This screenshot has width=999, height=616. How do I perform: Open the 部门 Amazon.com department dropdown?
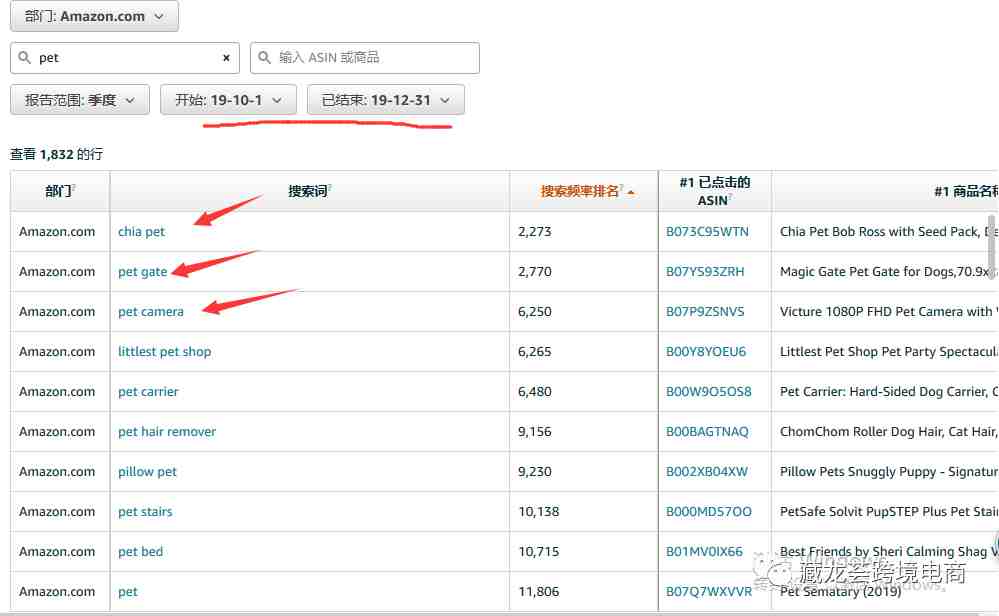(x=94, y=16)
